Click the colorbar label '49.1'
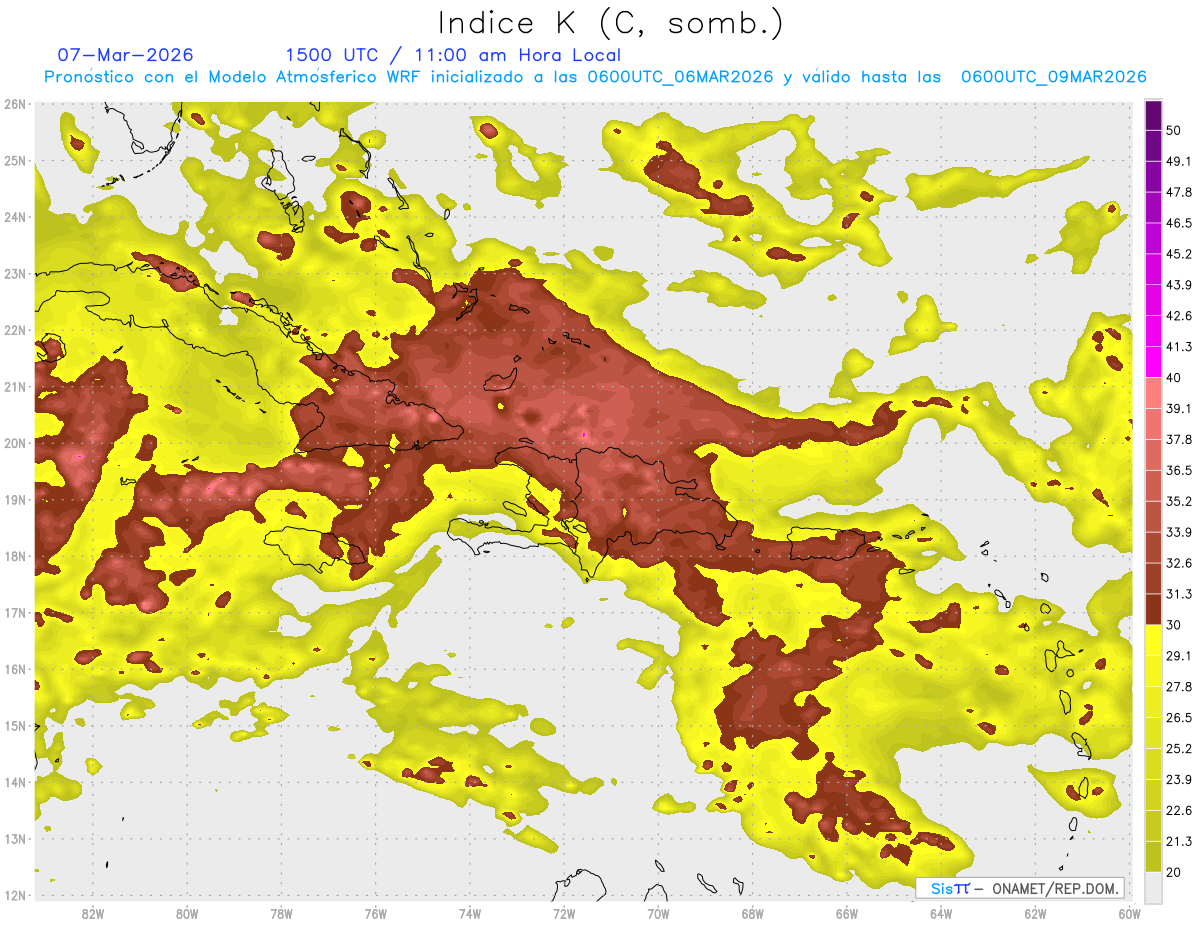Image resolution: width=1200 pixels, height=927 pixels. pyautogui.click(x=1179, y=161)
